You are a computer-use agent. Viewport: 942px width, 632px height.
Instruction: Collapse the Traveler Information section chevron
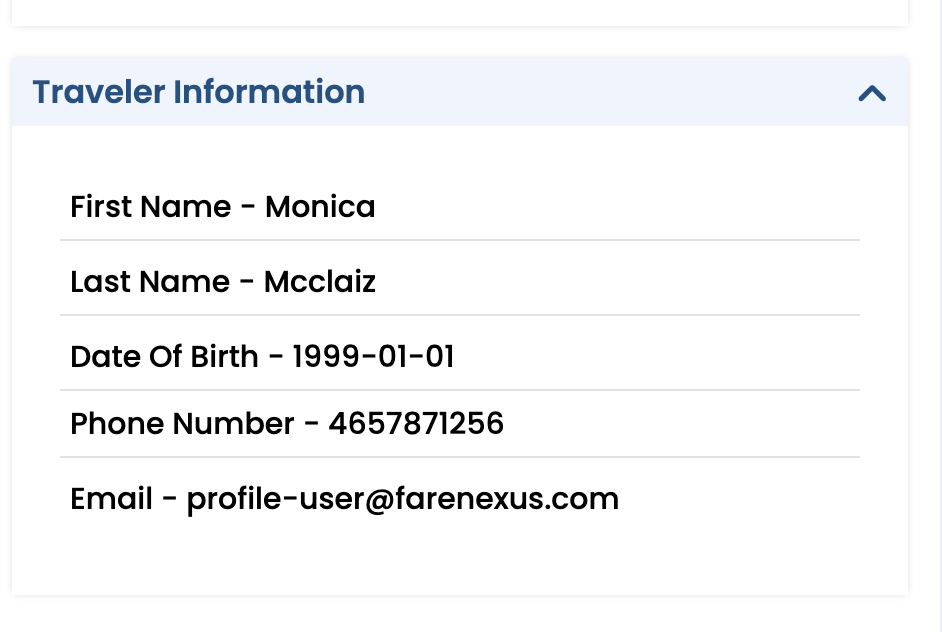click(872, 93)
